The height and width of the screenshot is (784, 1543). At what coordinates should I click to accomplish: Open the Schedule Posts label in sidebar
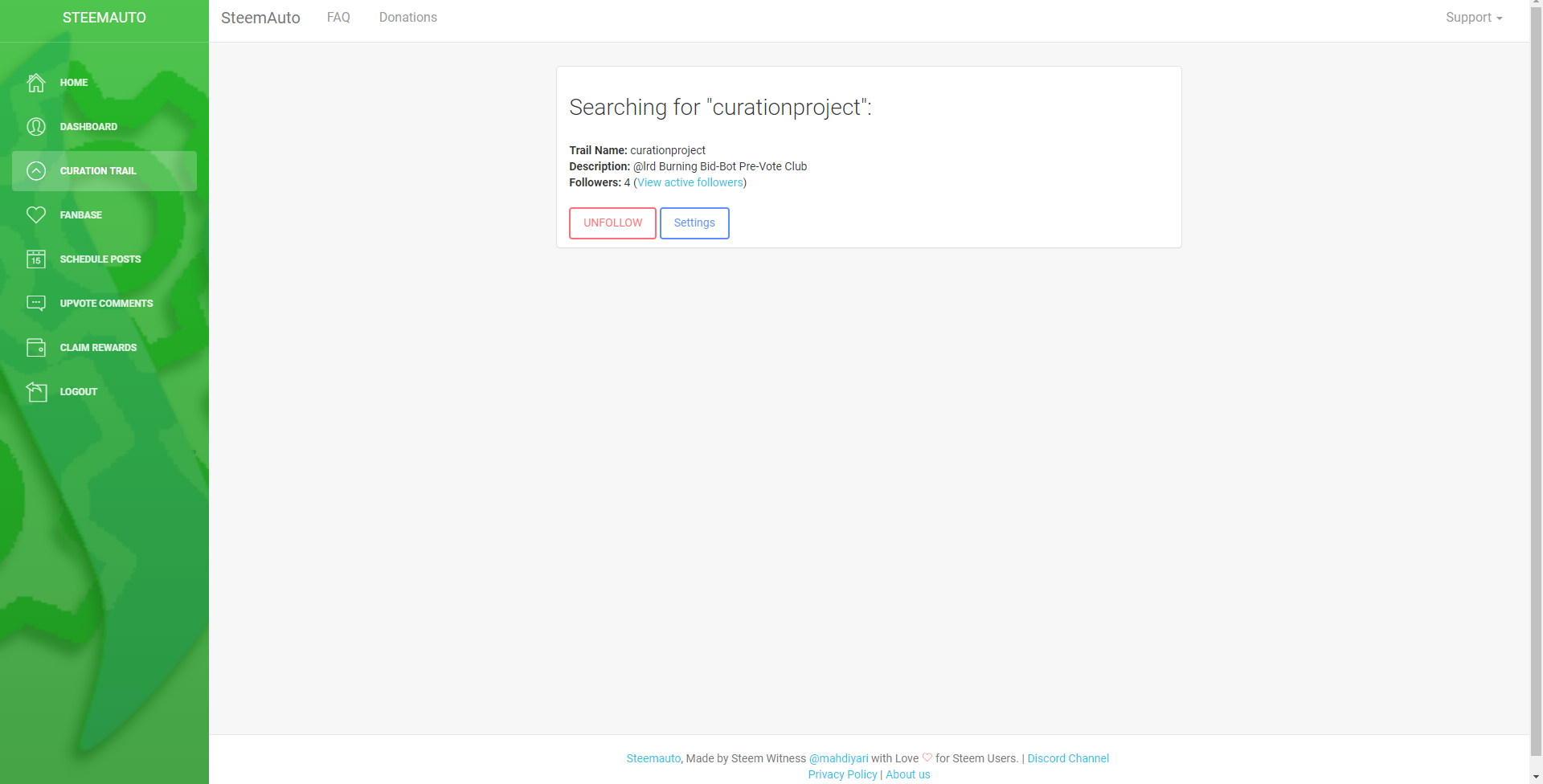click(x=100, y=259)
